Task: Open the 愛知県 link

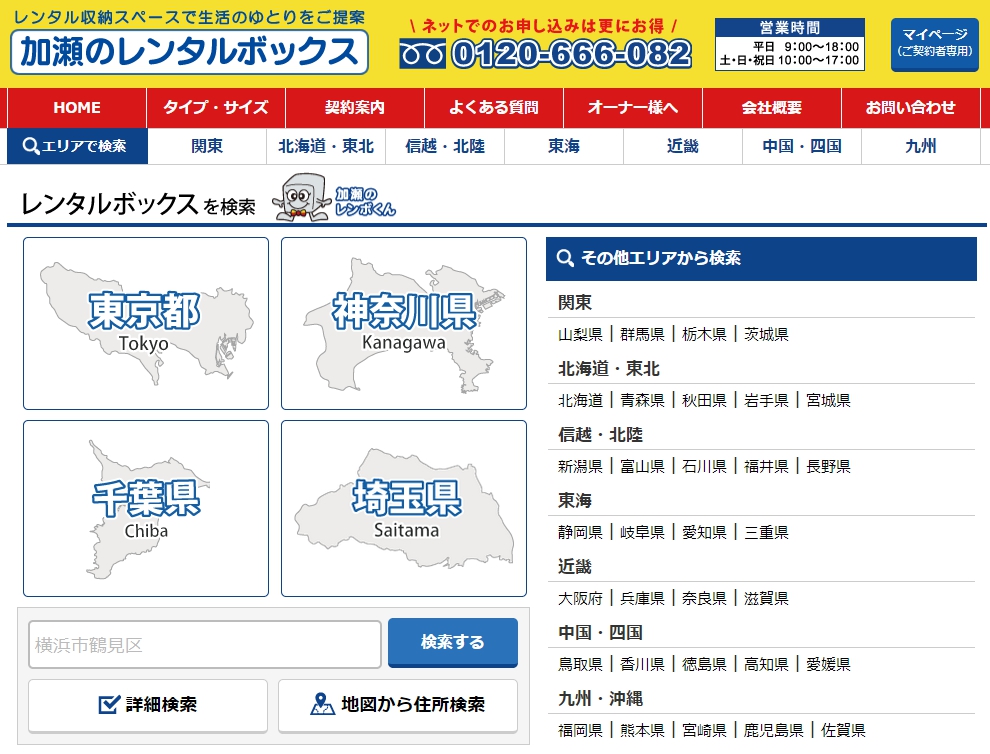Action: [x=704, y=532]
